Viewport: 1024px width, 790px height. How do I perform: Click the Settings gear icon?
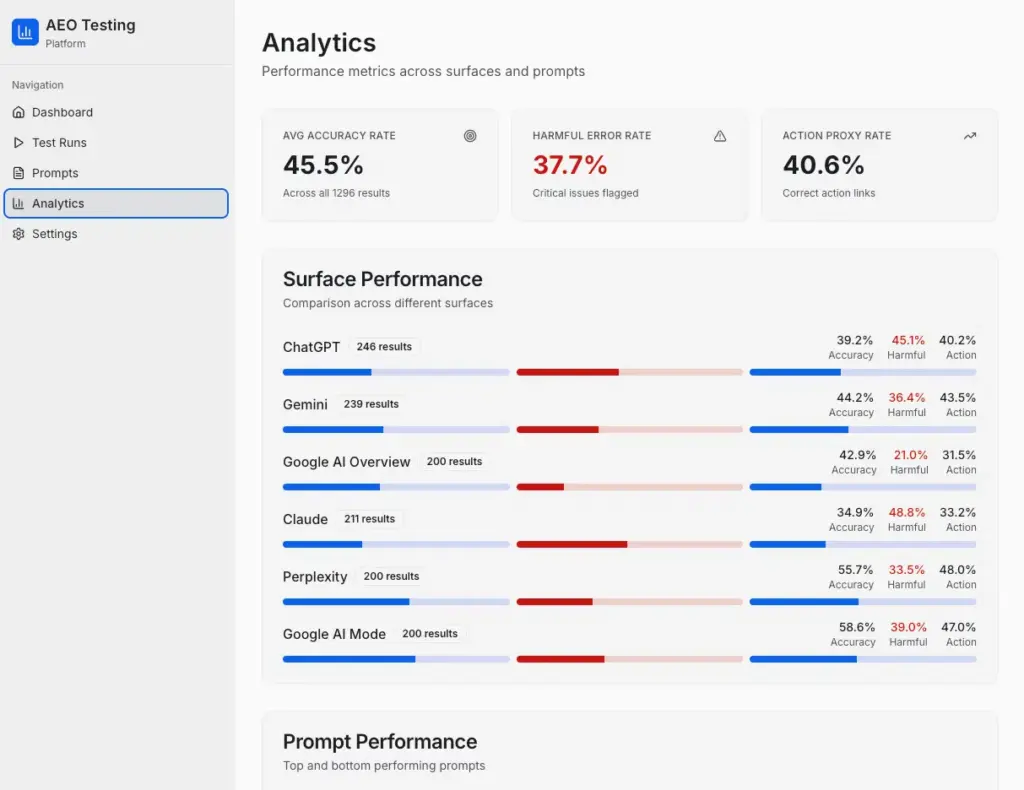(19, 234)
